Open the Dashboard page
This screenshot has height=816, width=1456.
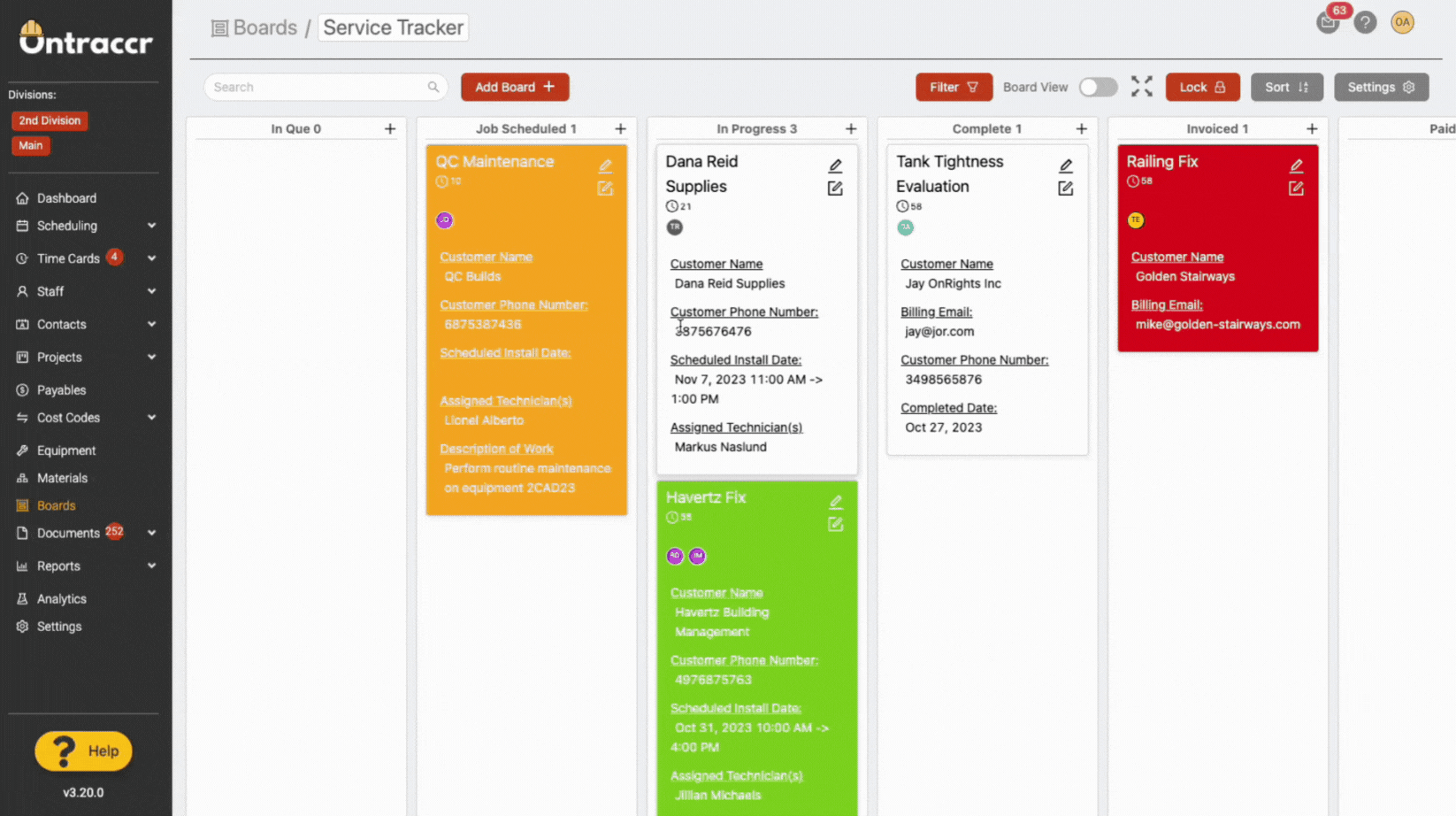(66, 198)
